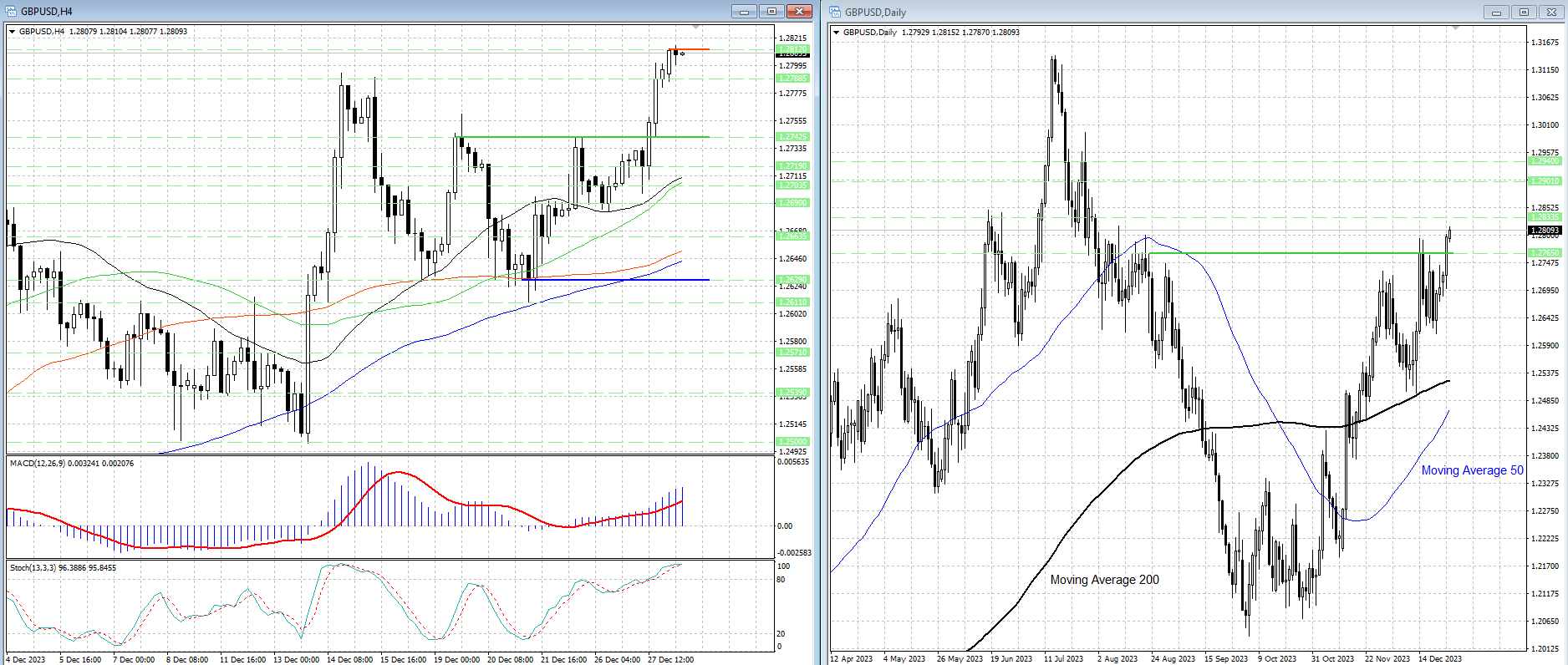Click the chart shift triangle on H4 chart
The height and width of the screenshot is (665, 1568).
(696, 28)
